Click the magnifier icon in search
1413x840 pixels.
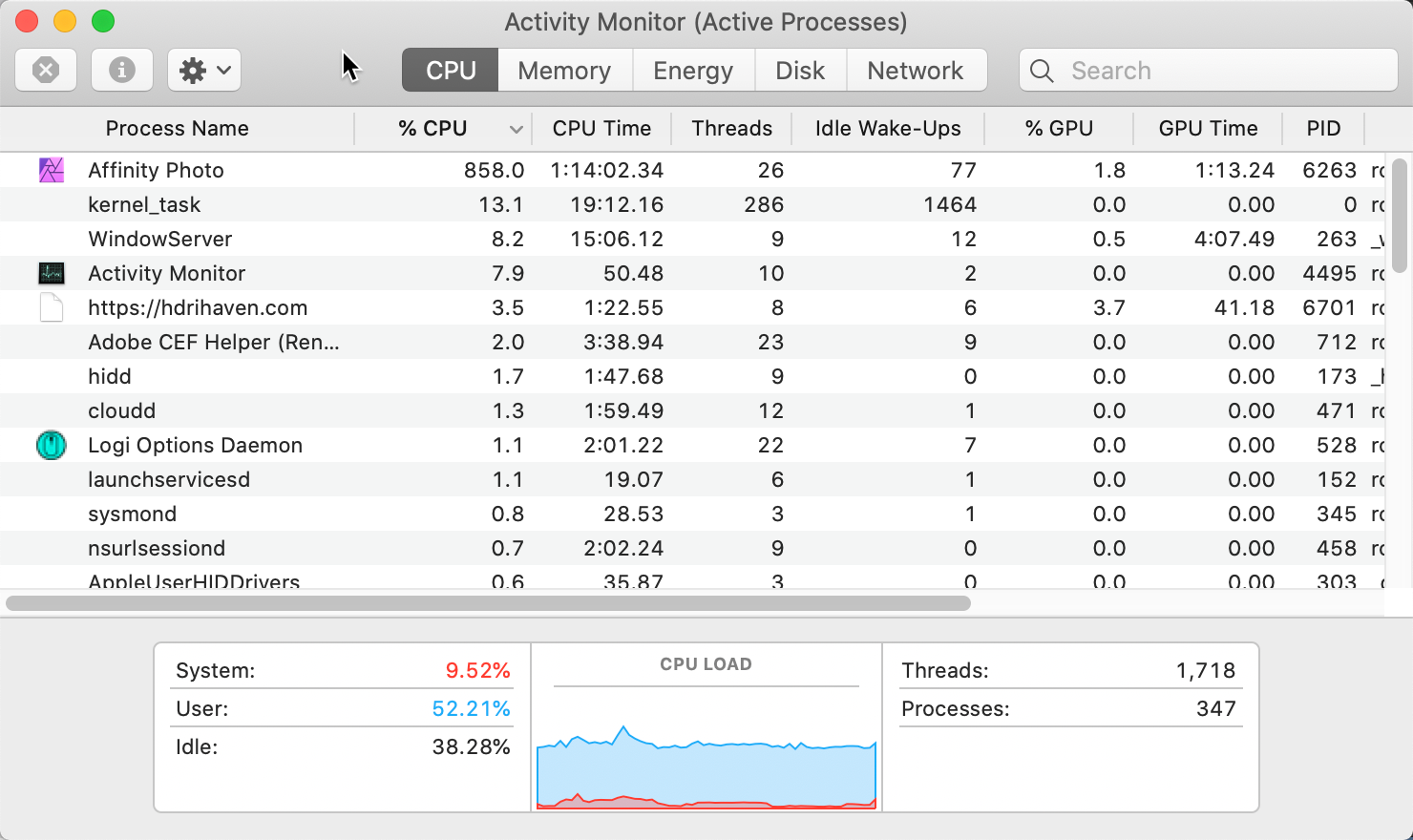tap(1042, 71)
